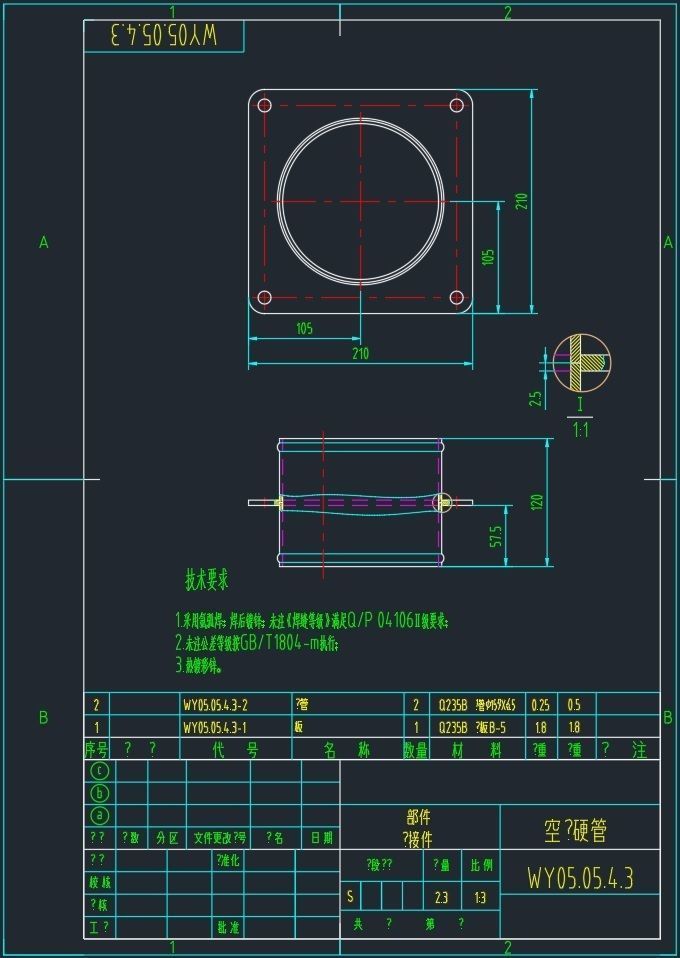Select the vertical 210 dimension of the plate

tap(521, 202)
